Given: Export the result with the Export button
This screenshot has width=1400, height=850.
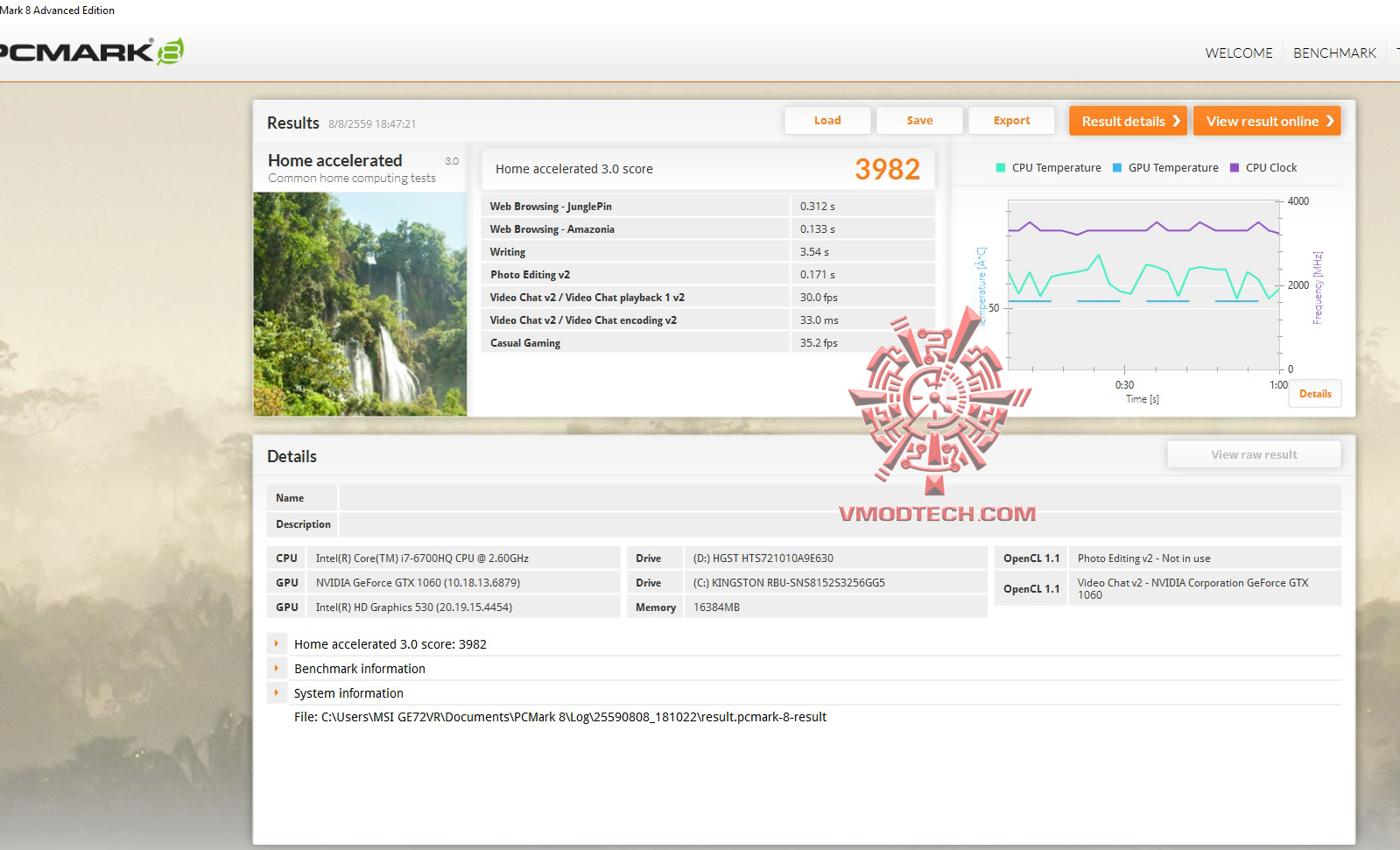Looking at the screenshot, I should tap(1011, 121).
